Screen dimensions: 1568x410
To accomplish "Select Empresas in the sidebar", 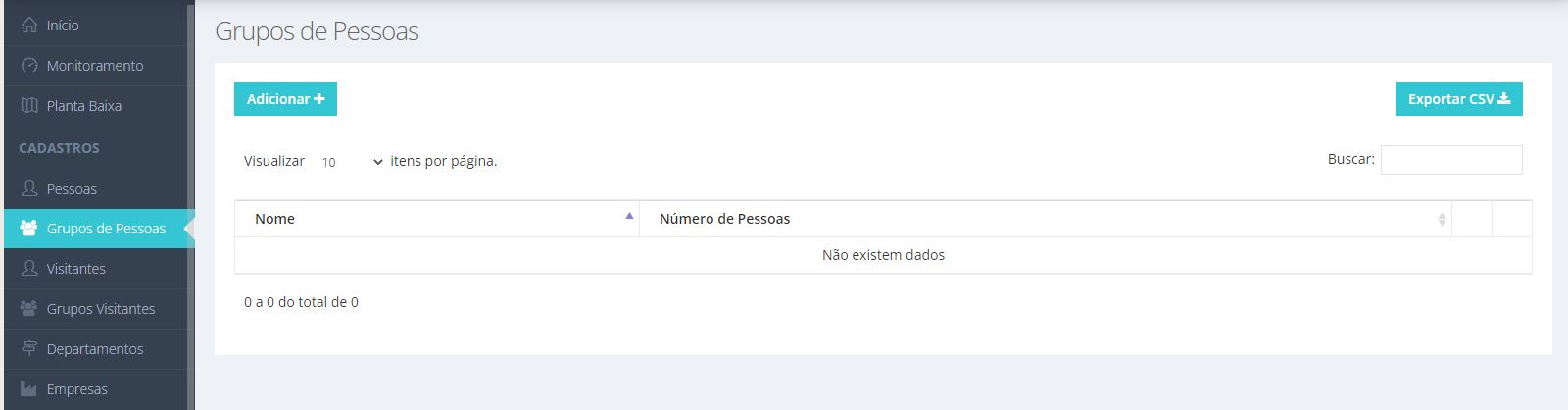I will click(x=96, y=389).
